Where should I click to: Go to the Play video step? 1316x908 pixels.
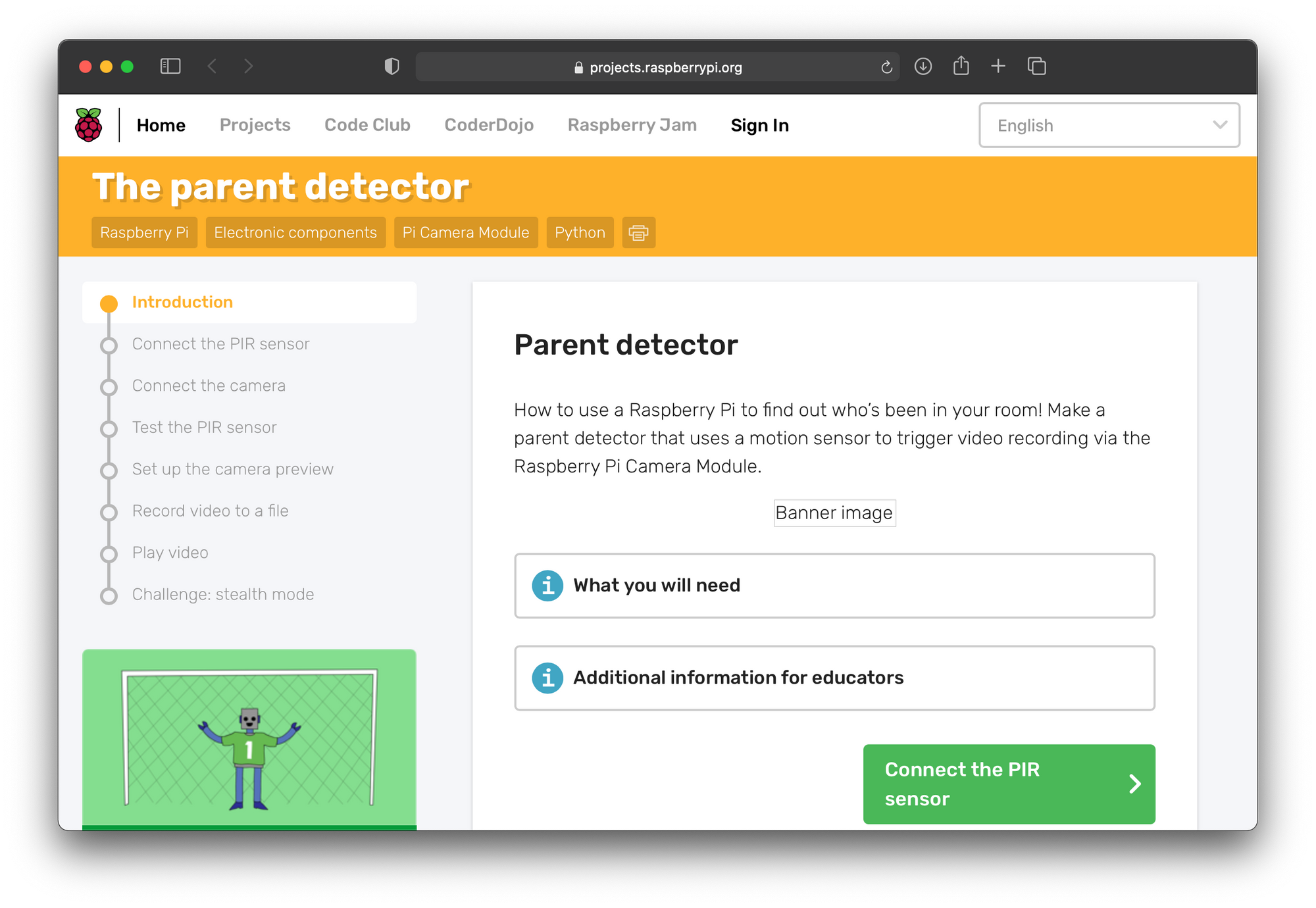click(x=170, y=553)
